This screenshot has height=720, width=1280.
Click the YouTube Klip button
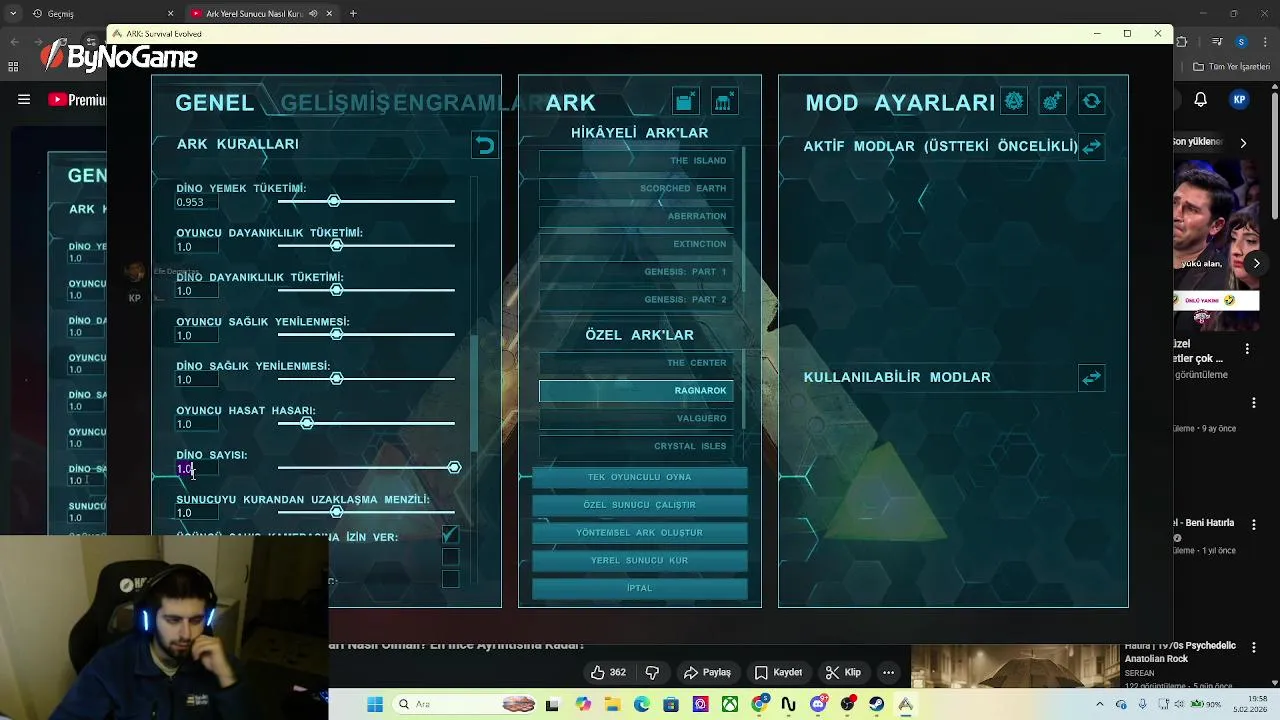coord(843,672)
